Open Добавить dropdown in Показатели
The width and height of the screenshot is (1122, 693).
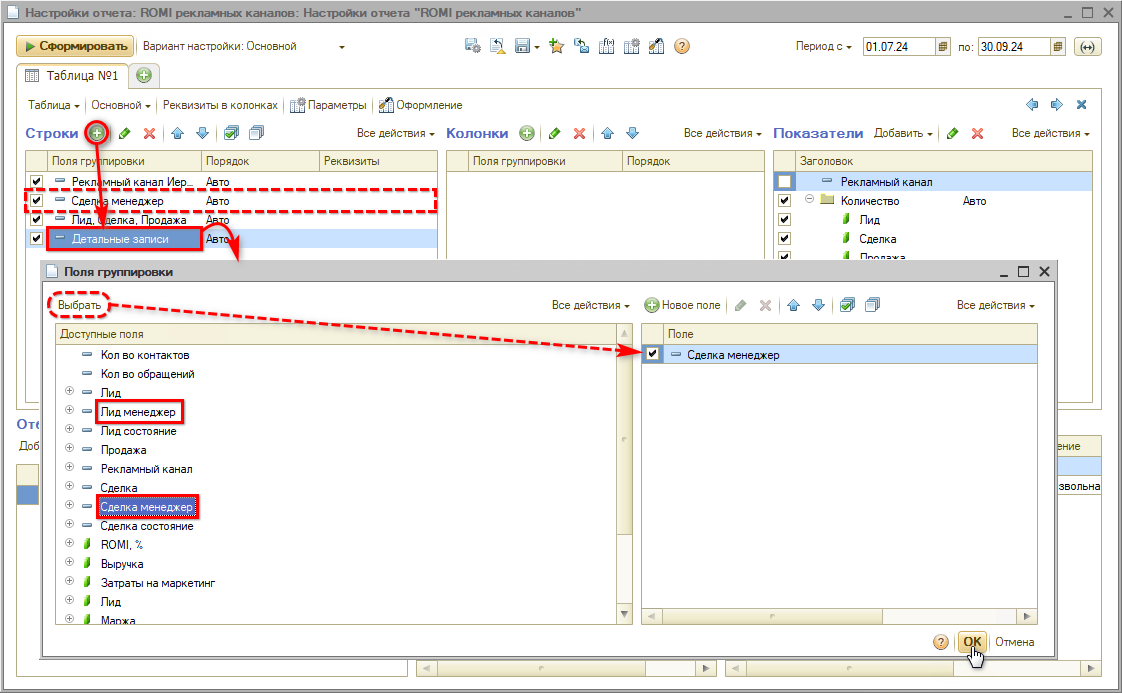click(x=903, y=133)
